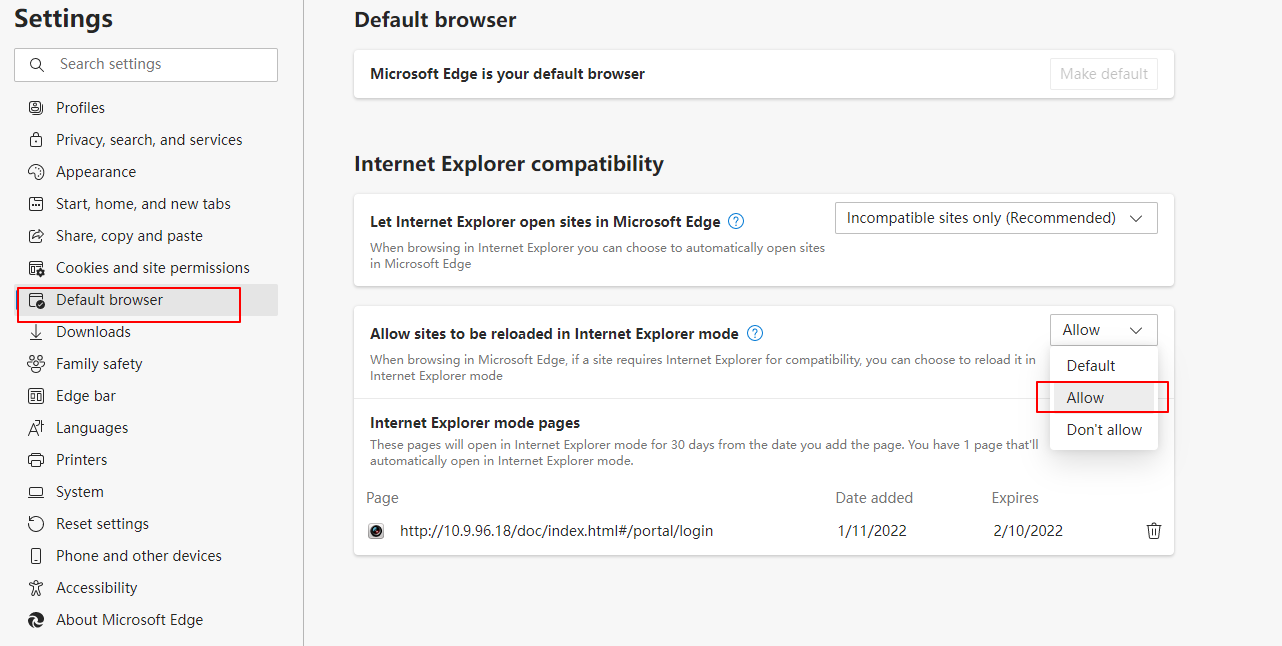Click the Edge bar icon
The width and height of the screenshot is (1282, 646).
pos(36,396)
